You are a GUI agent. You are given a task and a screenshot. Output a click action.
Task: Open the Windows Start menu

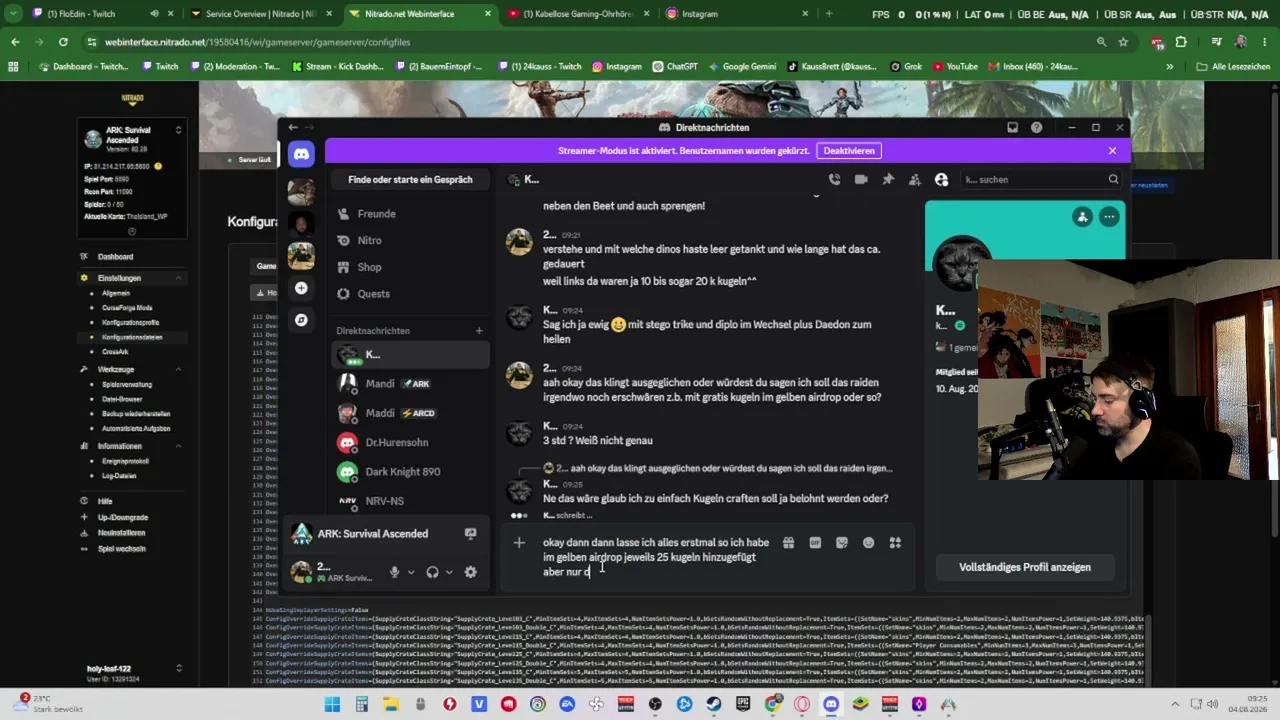pyautogui.click(x=332, y=704)
